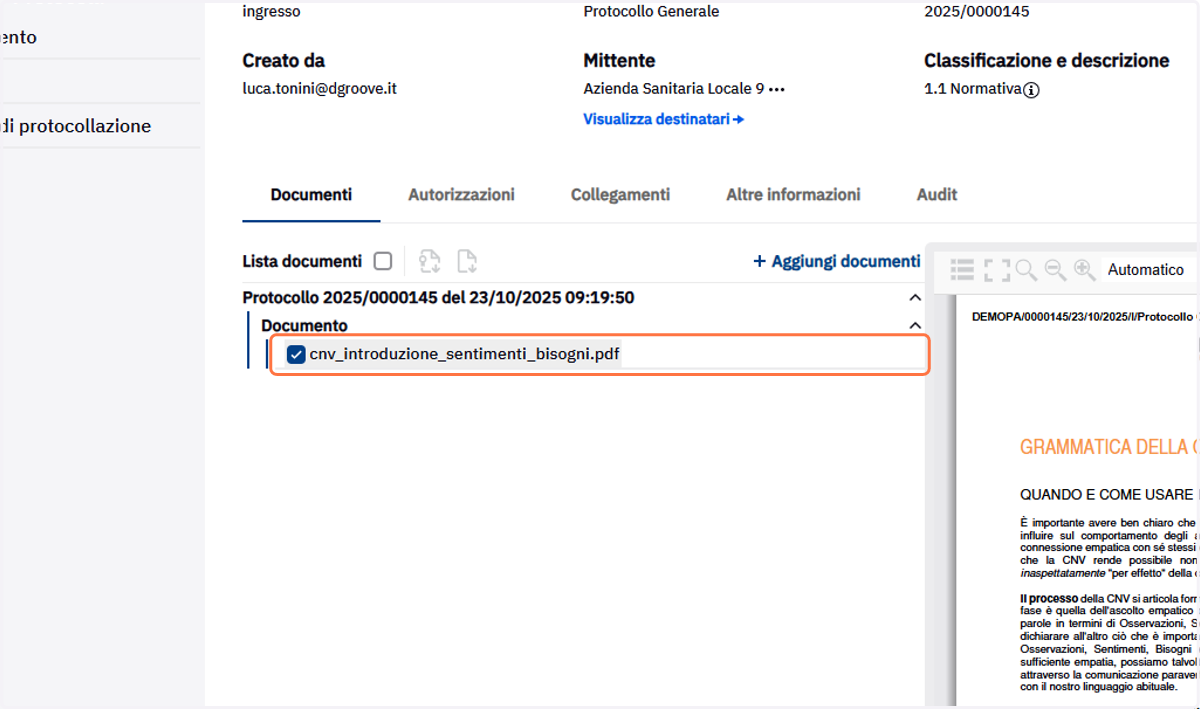The image size is (1200, 709).
Task: Open the Autorizzazioni tab
Action: 461,195
